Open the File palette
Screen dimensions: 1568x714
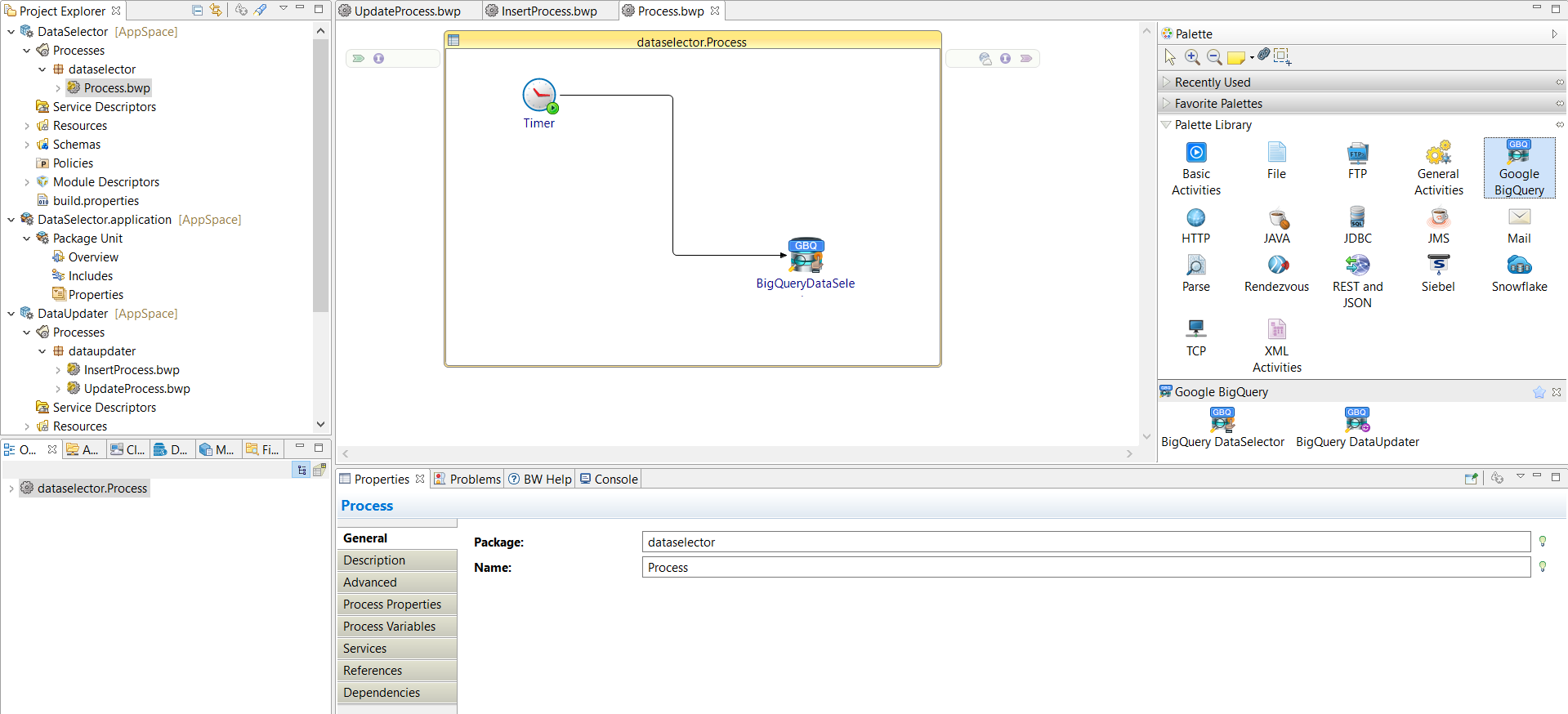[x=1276, y=161]
